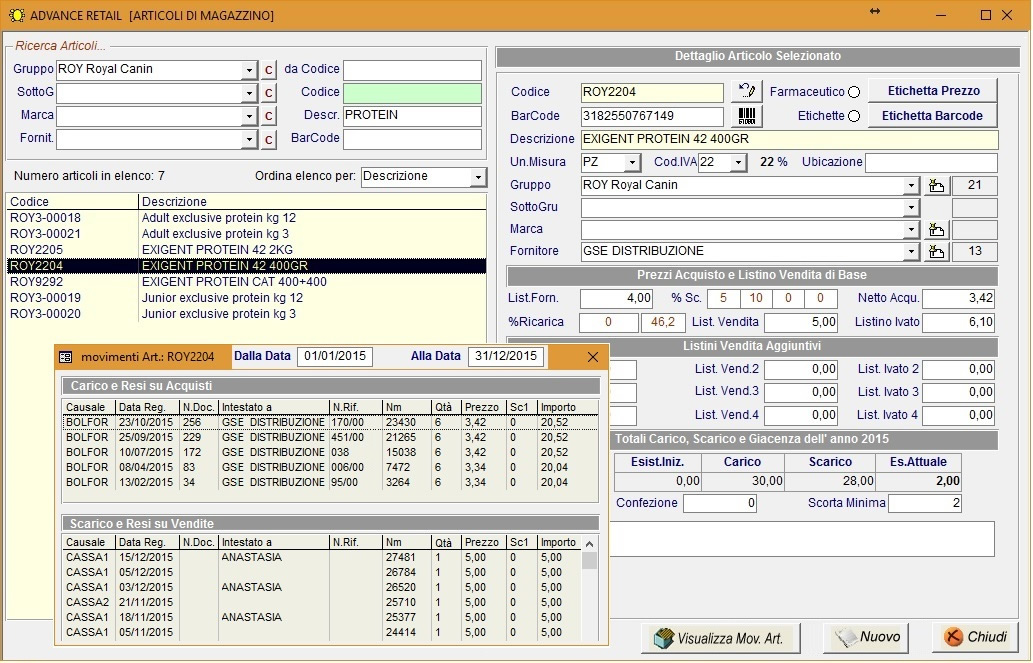Open the Ordina elenco per dropdown
Screen dimensions: 1033x663
478,177
